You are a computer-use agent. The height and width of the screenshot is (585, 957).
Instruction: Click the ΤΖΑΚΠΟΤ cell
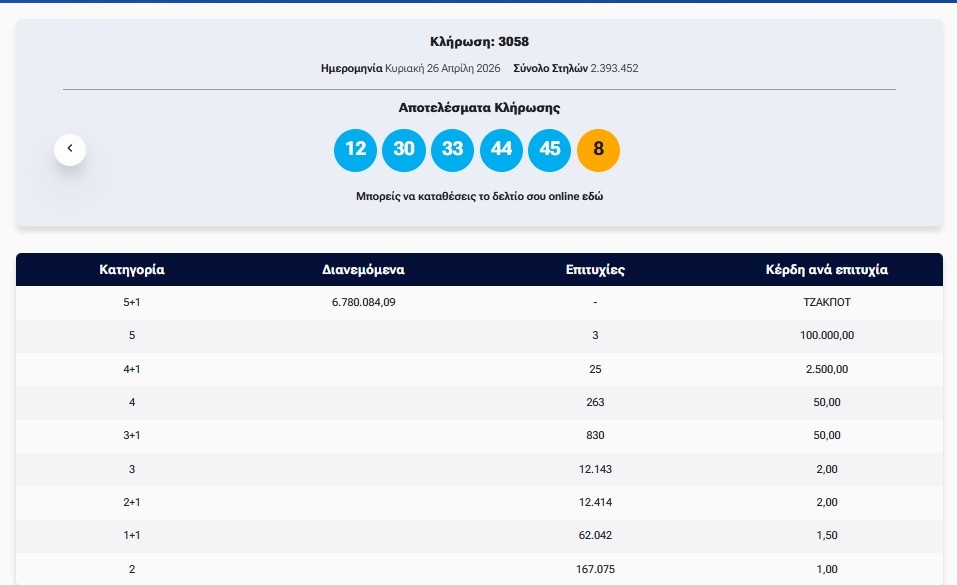pos(826,302)
